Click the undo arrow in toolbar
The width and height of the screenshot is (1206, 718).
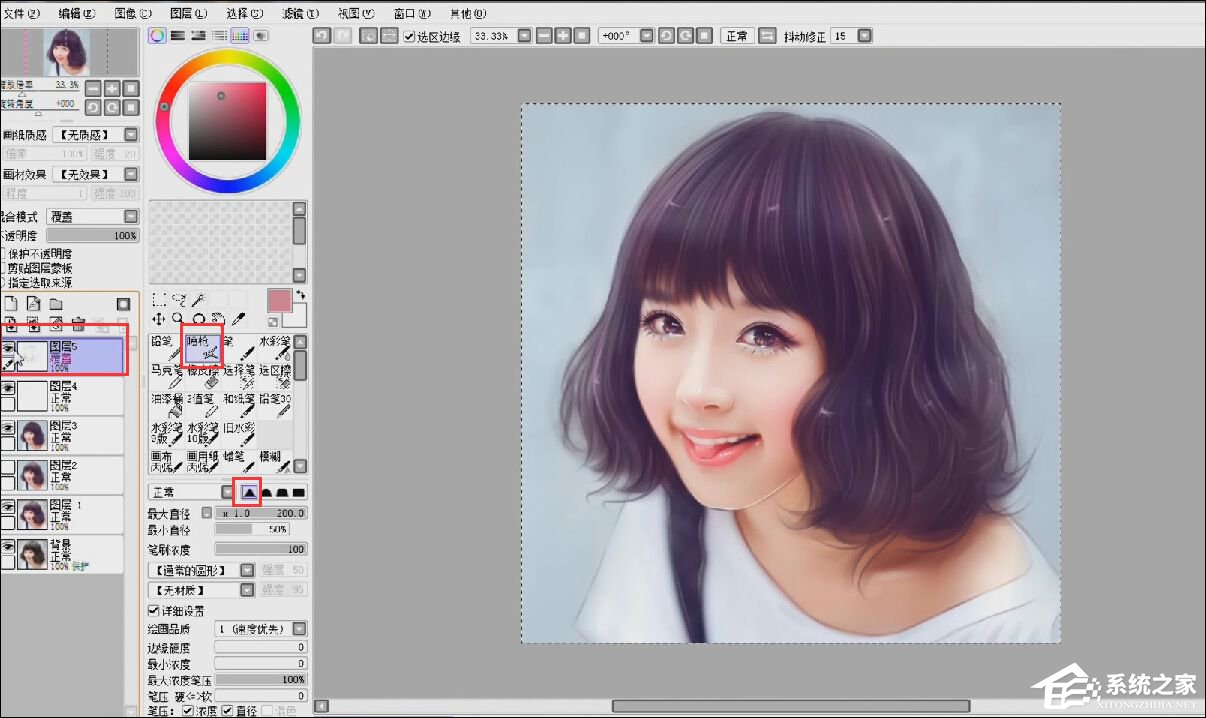pyautogui.click(x=321, y=36)
